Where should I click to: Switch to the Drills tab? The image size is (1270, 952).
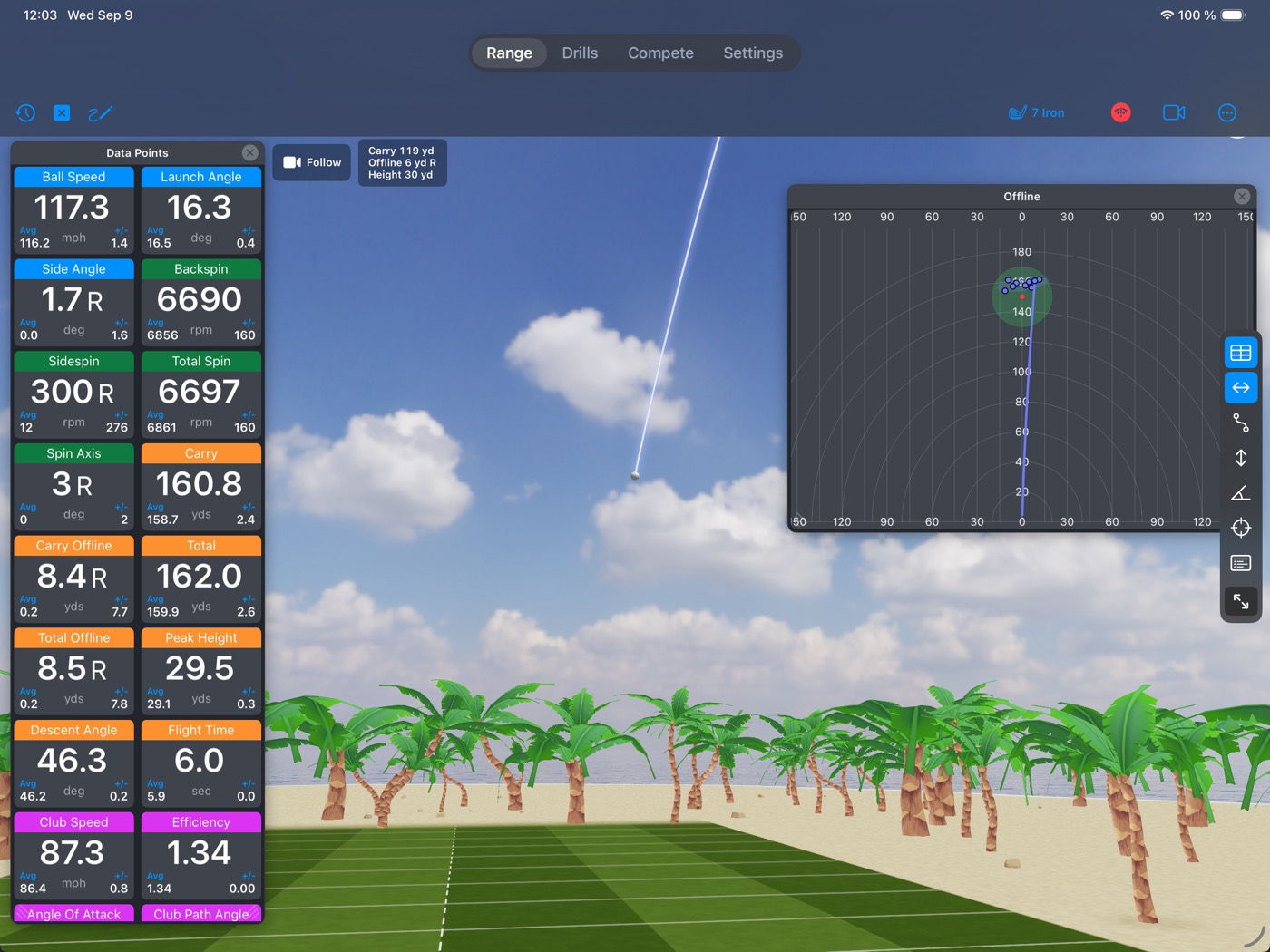[580, 53]
